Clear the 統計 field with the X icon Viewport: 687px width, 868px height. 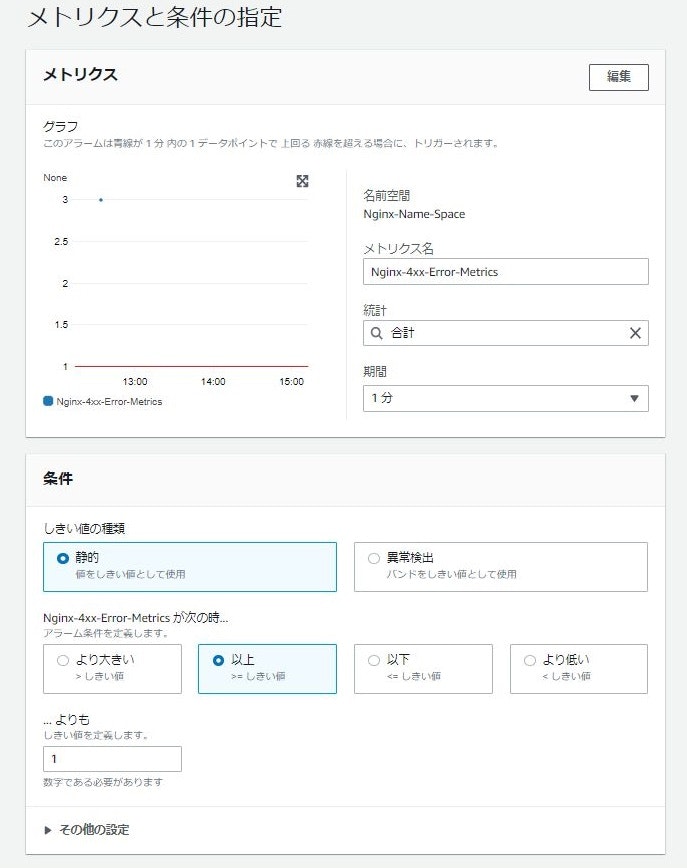[x=635, y=333]
